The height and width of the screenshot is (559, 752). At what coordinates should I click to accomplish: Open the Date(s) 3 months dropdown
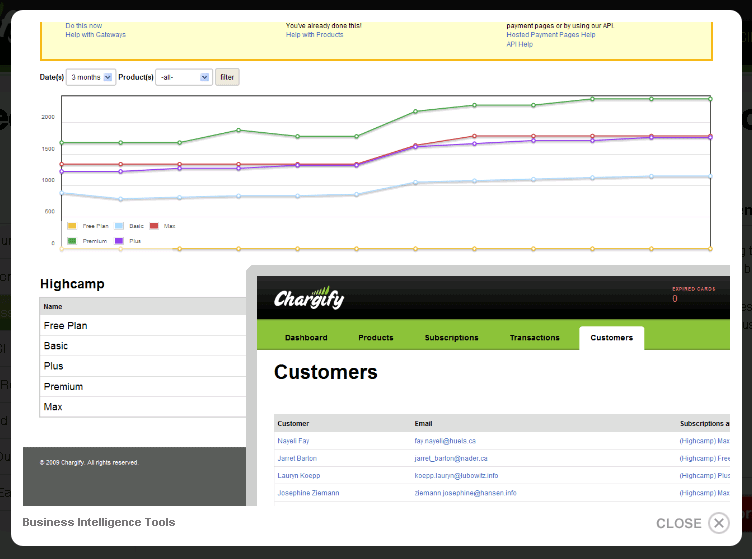tap(91, 77)
